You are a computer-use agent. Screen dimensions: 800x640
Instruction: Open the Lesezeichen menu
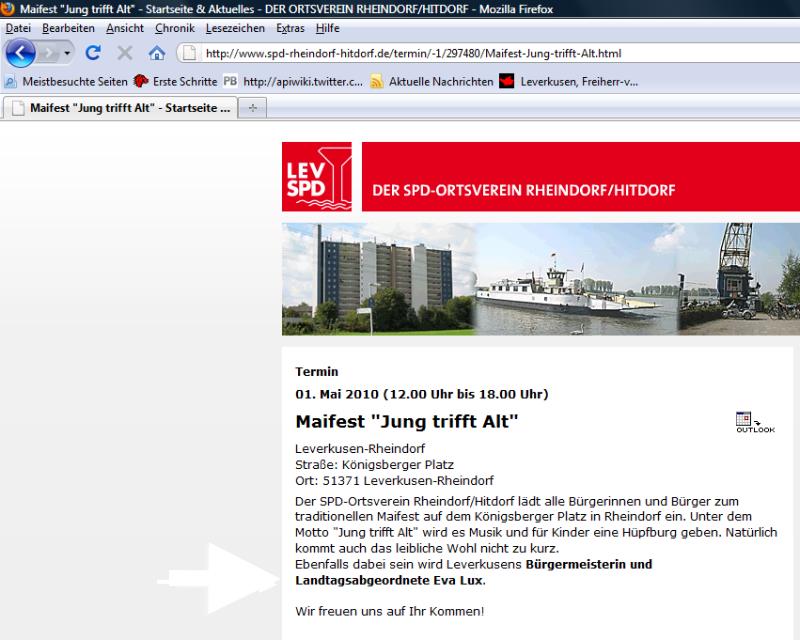pos(235,28)
